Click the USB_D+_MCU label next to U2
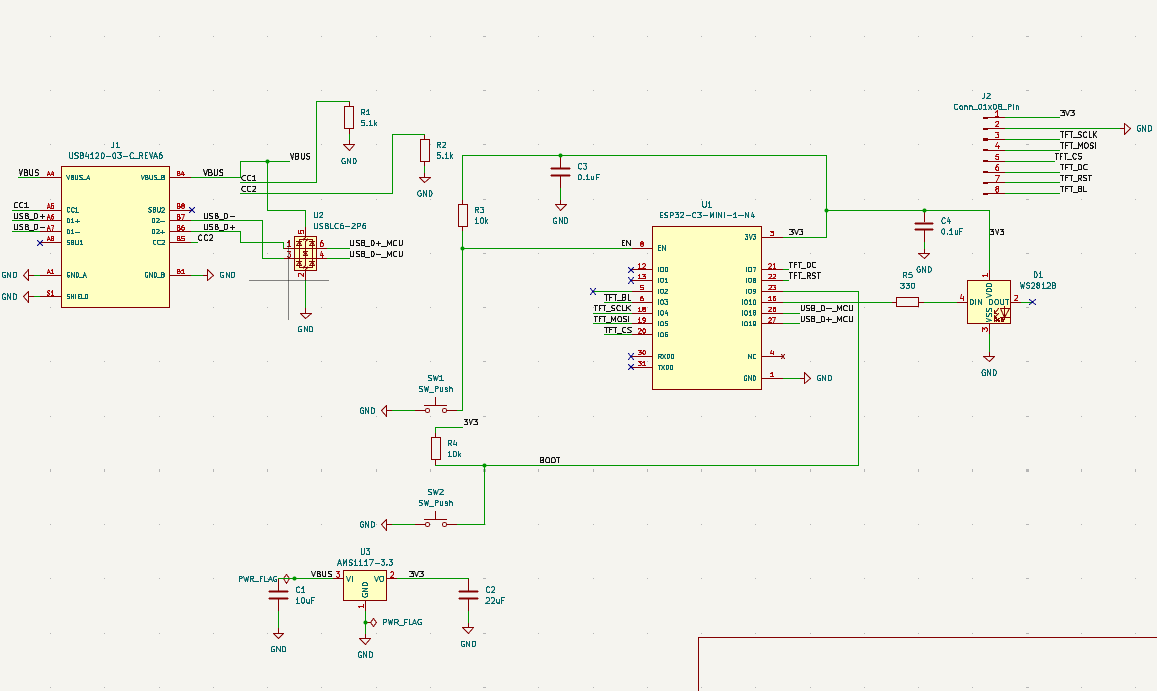The image size is (1157, 691). 376,243
